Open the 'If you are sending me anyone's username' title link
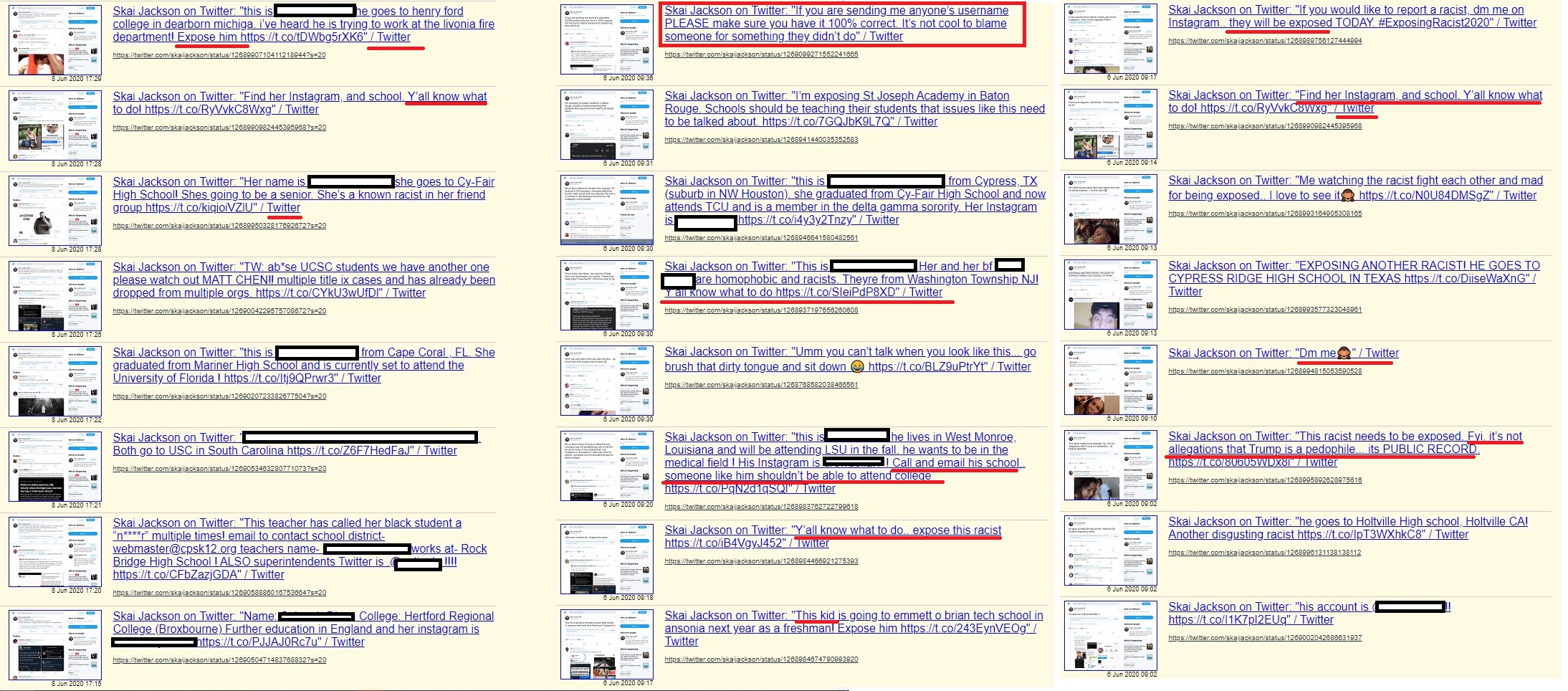 coord(836,23)
